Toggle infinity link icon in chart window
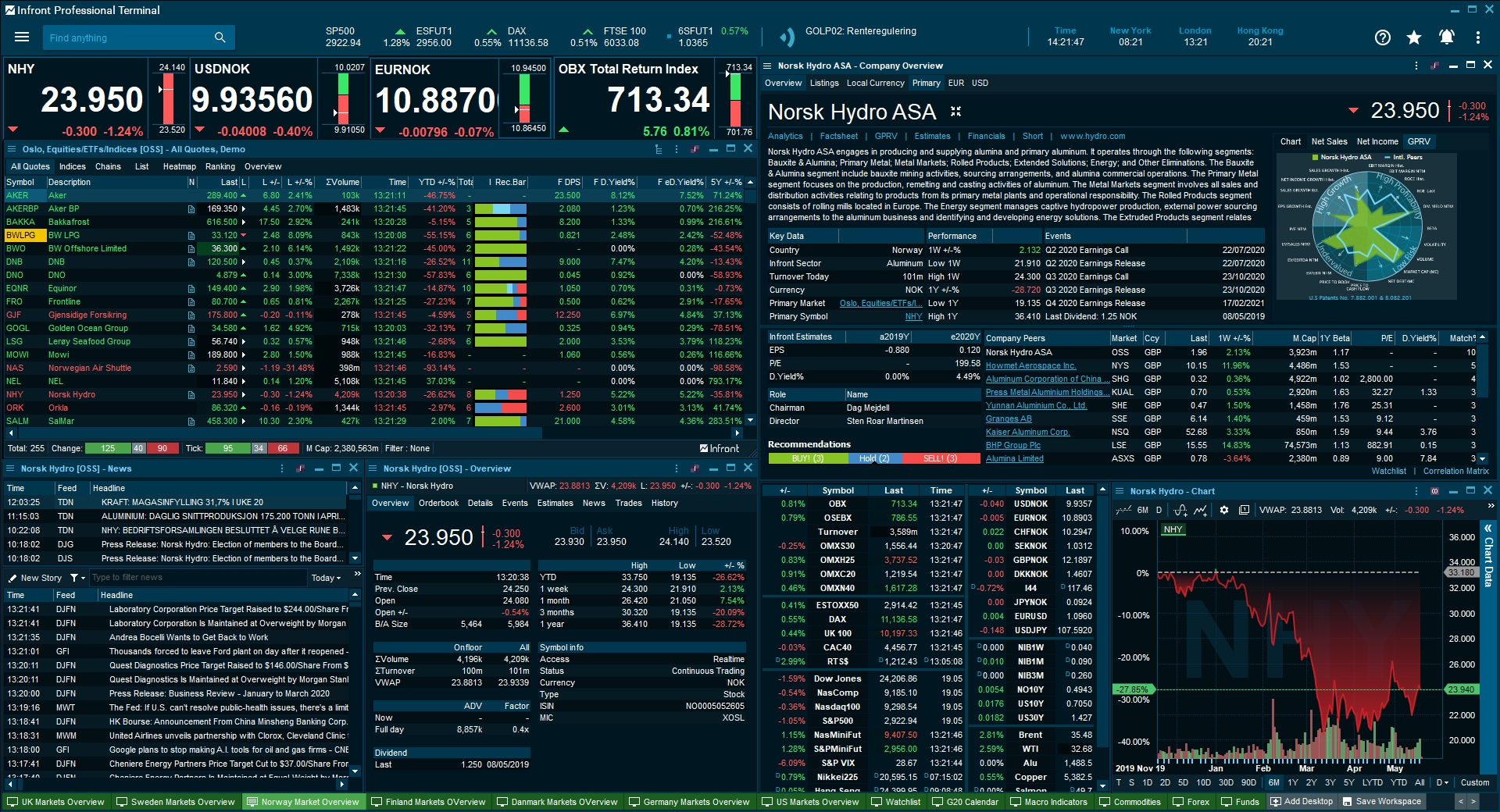Viewport: 1500px width, 812px height. point(1434,491)
